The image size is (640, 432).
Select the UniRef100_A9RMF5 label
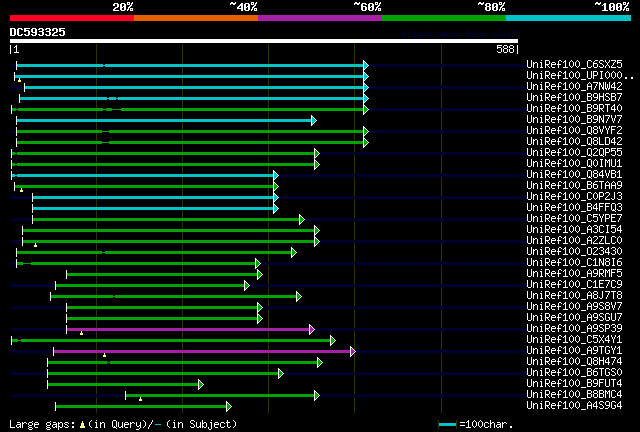tap(574, 274)
